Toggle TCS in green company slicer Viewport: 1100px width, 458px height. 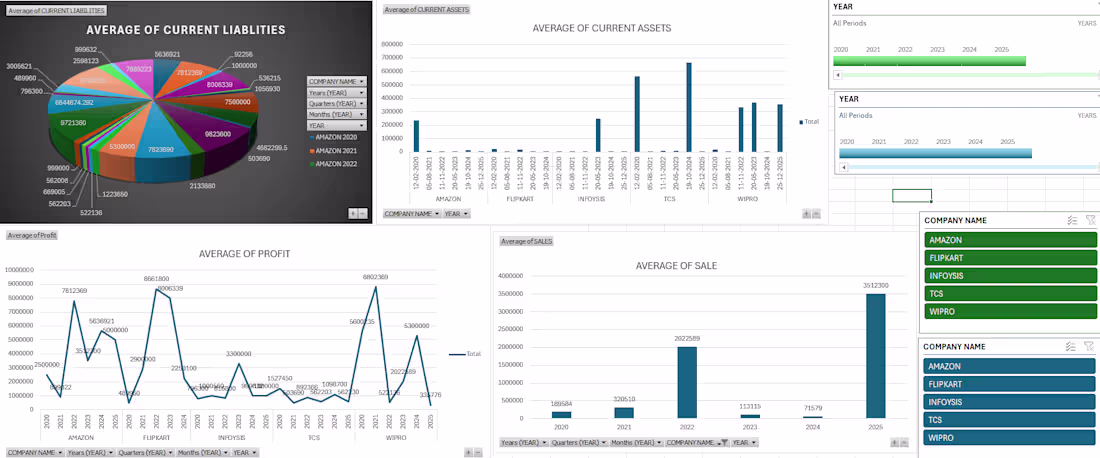click(1010, 293)
